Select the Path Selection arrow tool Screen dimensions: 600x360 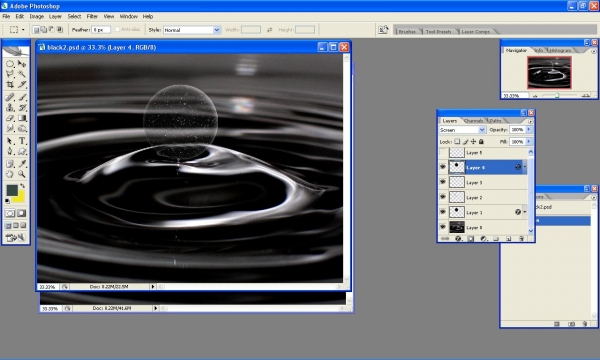coord(10,141)
